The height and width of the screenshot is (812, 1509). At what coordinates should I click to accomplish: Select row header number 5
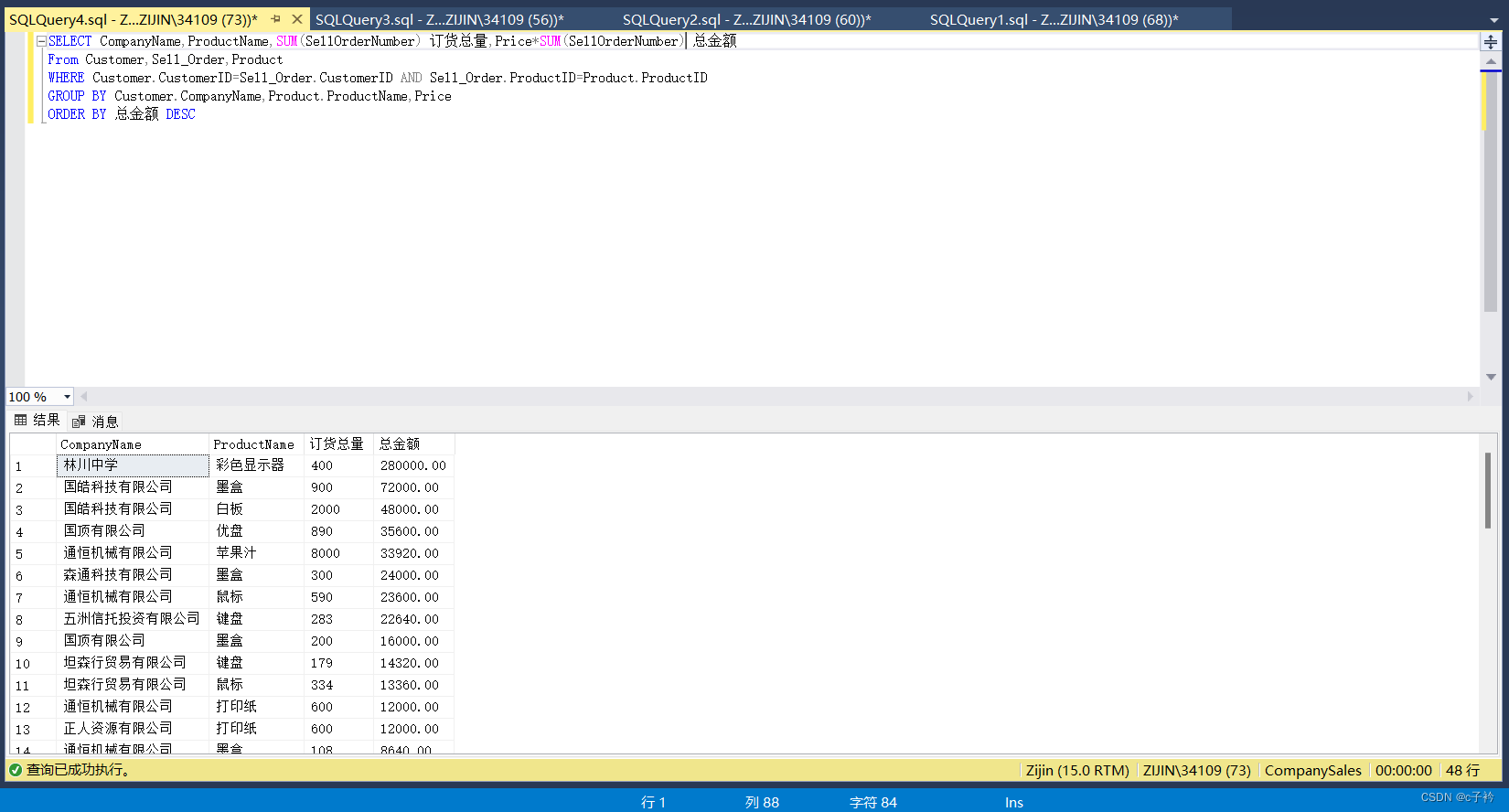[x=33, y=554]
